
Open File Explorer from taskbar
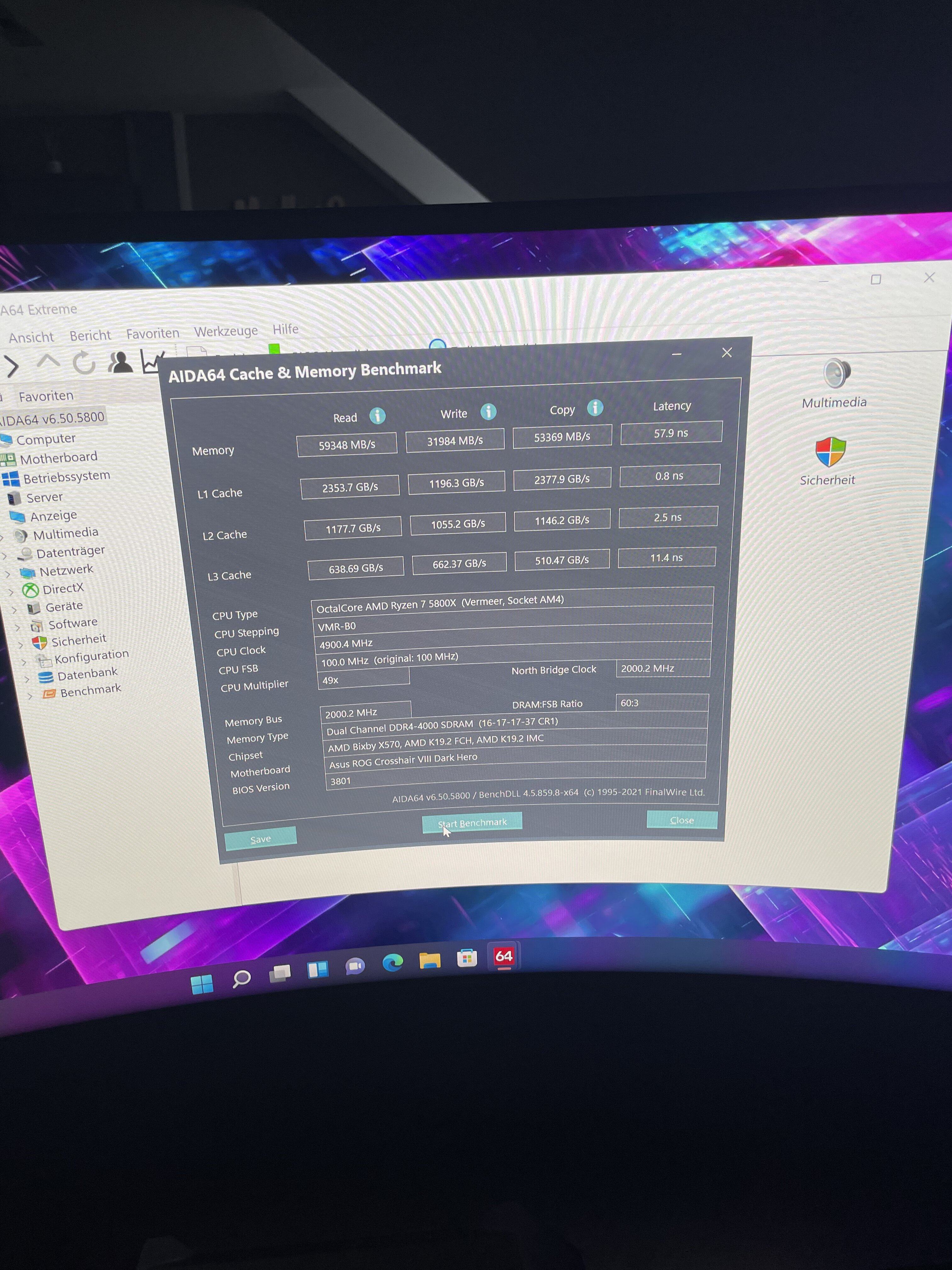(x=429, y=960)
